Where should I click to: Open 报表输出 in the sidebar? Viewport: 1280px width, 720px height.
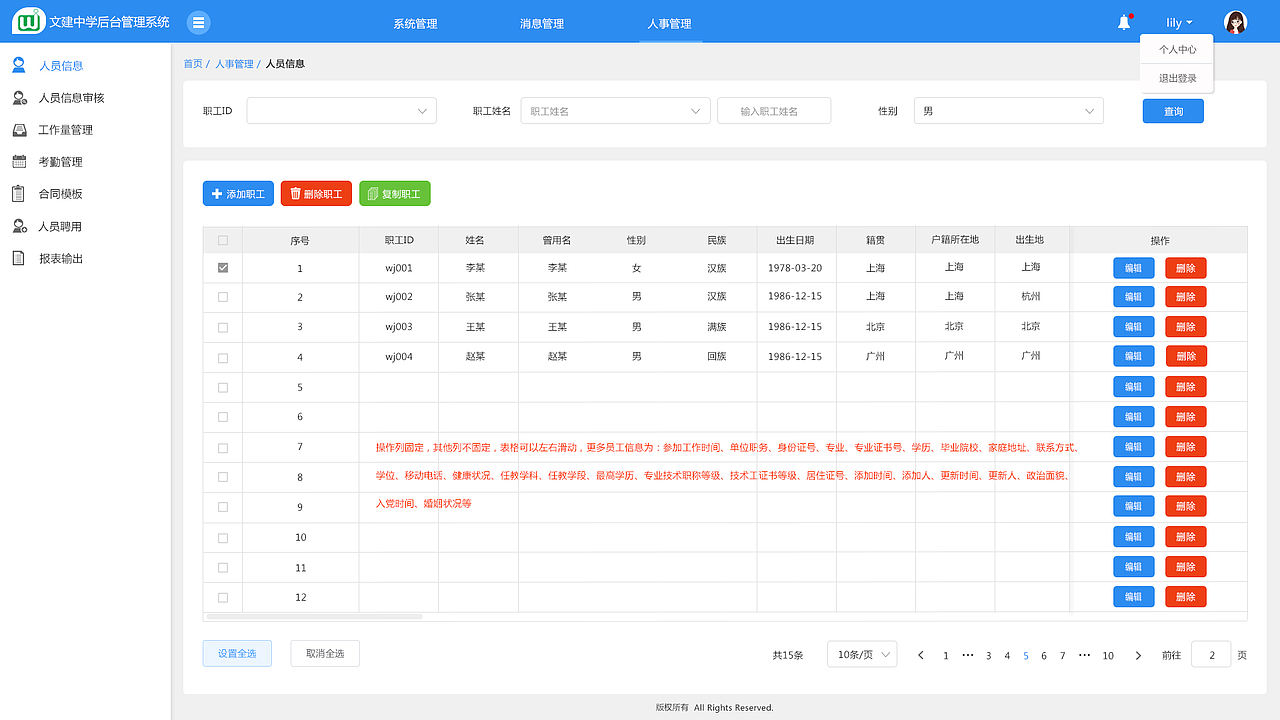[x=60, y=258]
